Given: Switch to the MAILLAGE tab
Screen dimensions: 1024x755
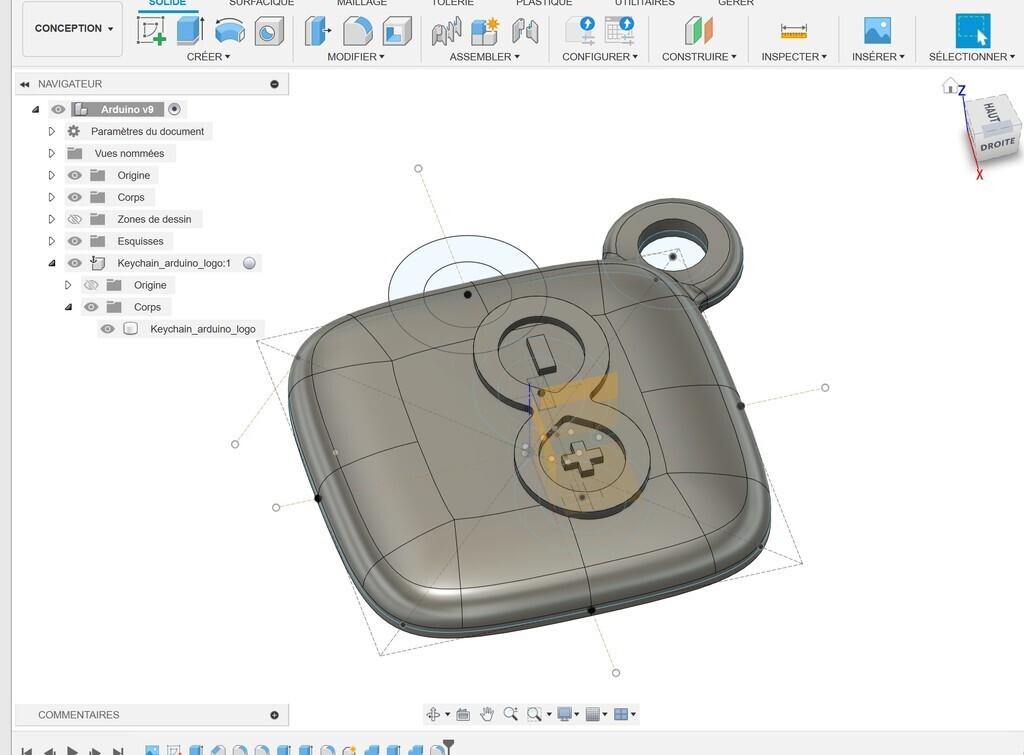Looking at the screenshot, I should (x=362, y=3).
